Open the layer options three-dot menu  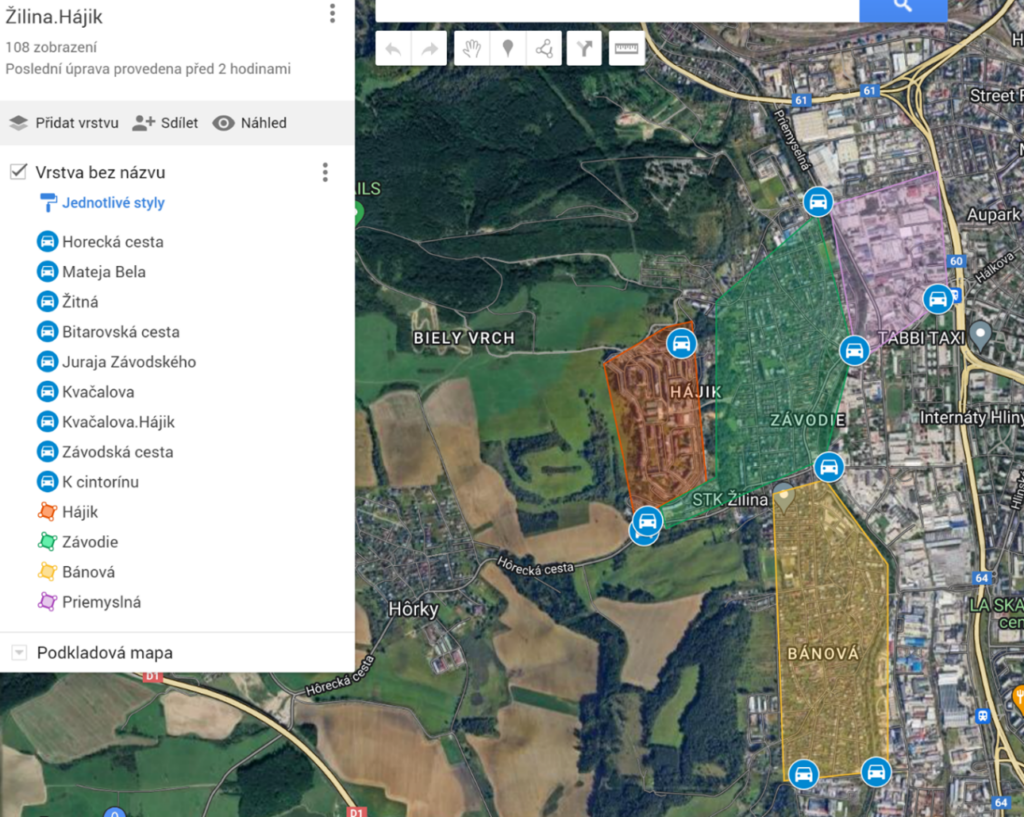(325, 172)
